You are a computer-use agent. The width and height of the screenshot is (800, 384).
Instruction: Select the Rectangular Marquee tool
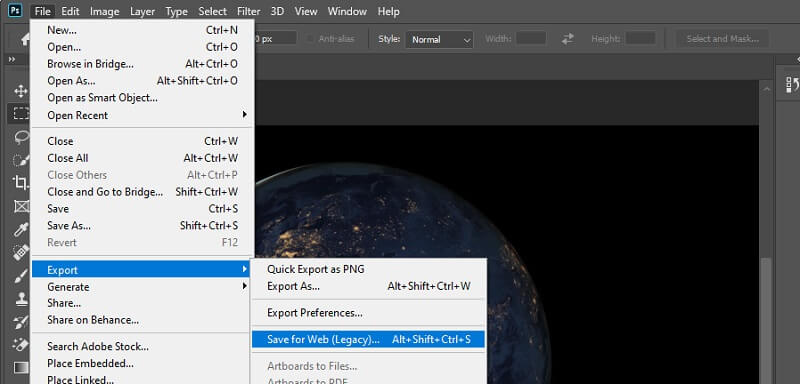pyautogui.click(x=21, y=114)
